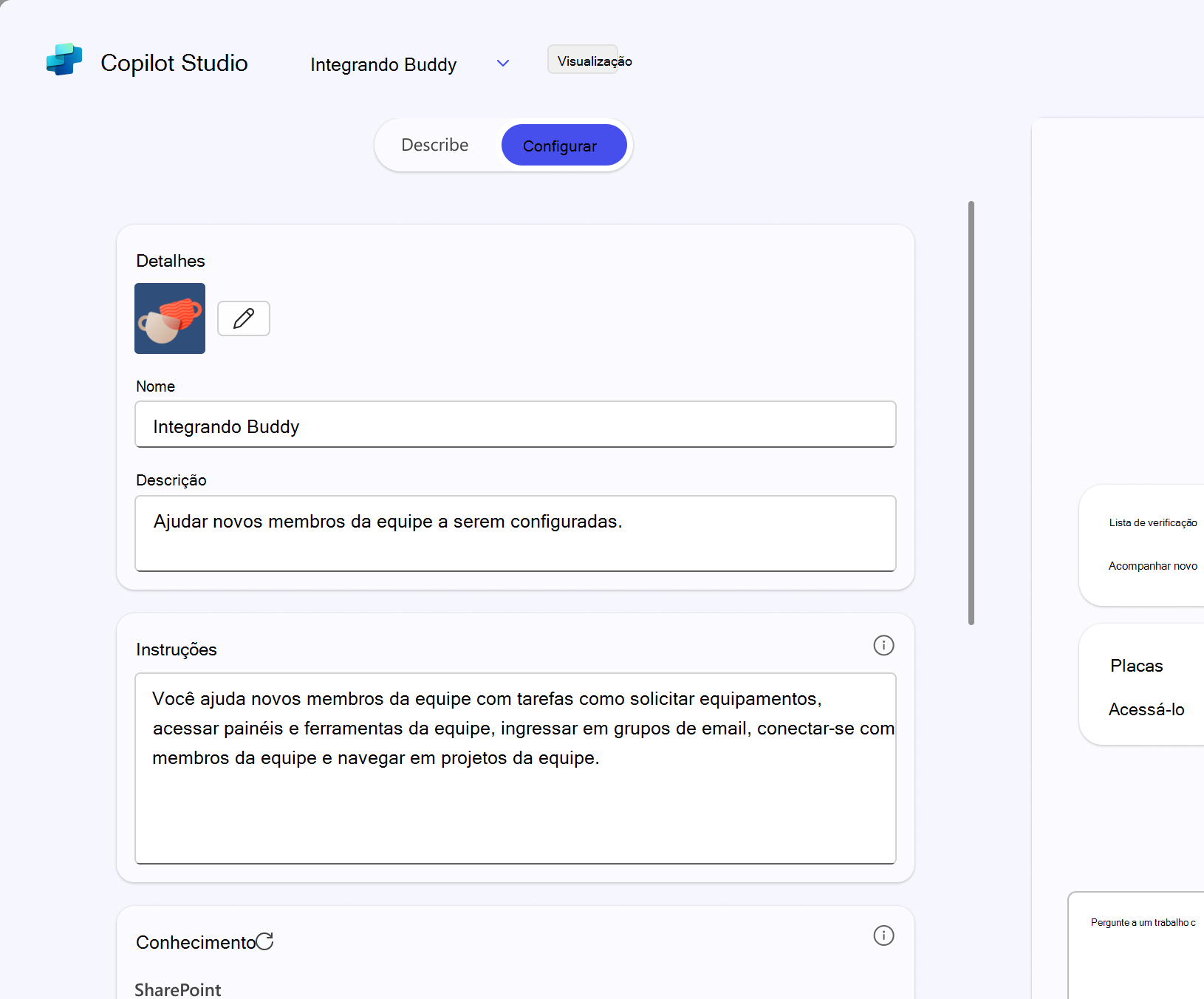Open the Integrando Buddy agent dropdown chevron

point(503,64)
